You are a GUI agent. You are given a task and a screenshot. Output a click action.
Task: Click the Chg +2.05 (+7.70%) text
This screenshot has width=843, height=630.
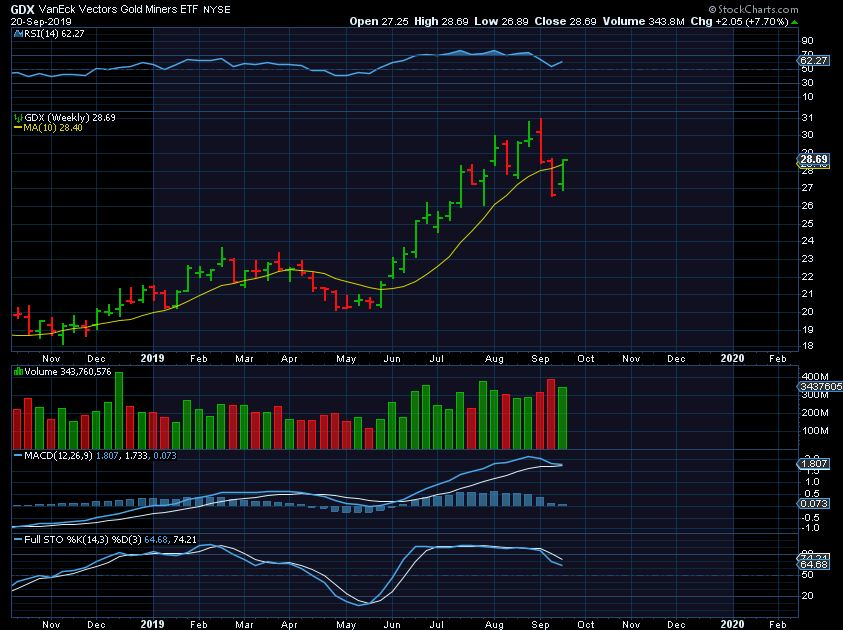click(x=739, y=22)
